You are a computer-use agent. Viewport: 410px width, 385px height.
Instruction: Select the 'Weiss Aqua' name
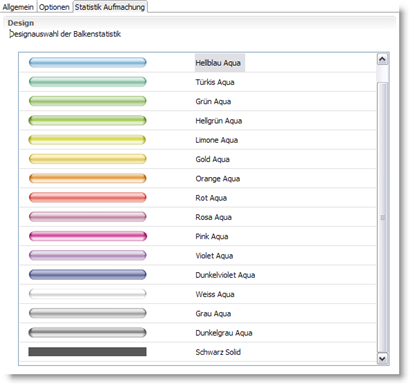(215, 295)
